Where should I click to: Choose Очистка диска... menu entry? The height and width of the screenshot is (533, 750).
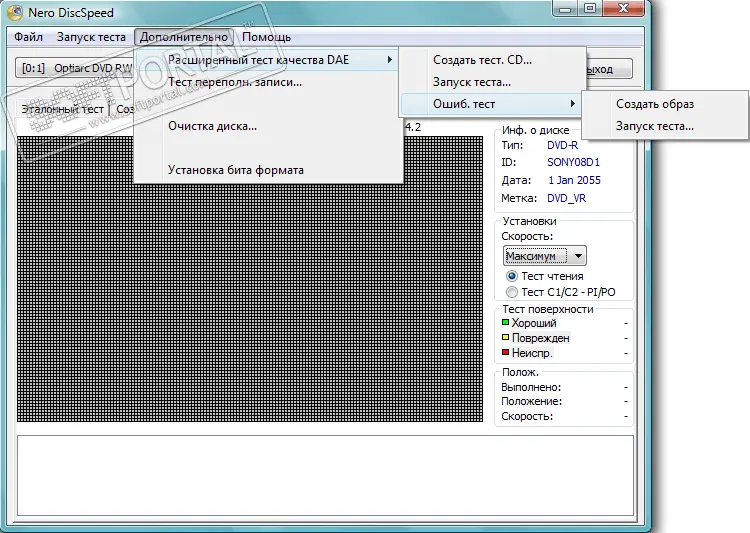212,126
